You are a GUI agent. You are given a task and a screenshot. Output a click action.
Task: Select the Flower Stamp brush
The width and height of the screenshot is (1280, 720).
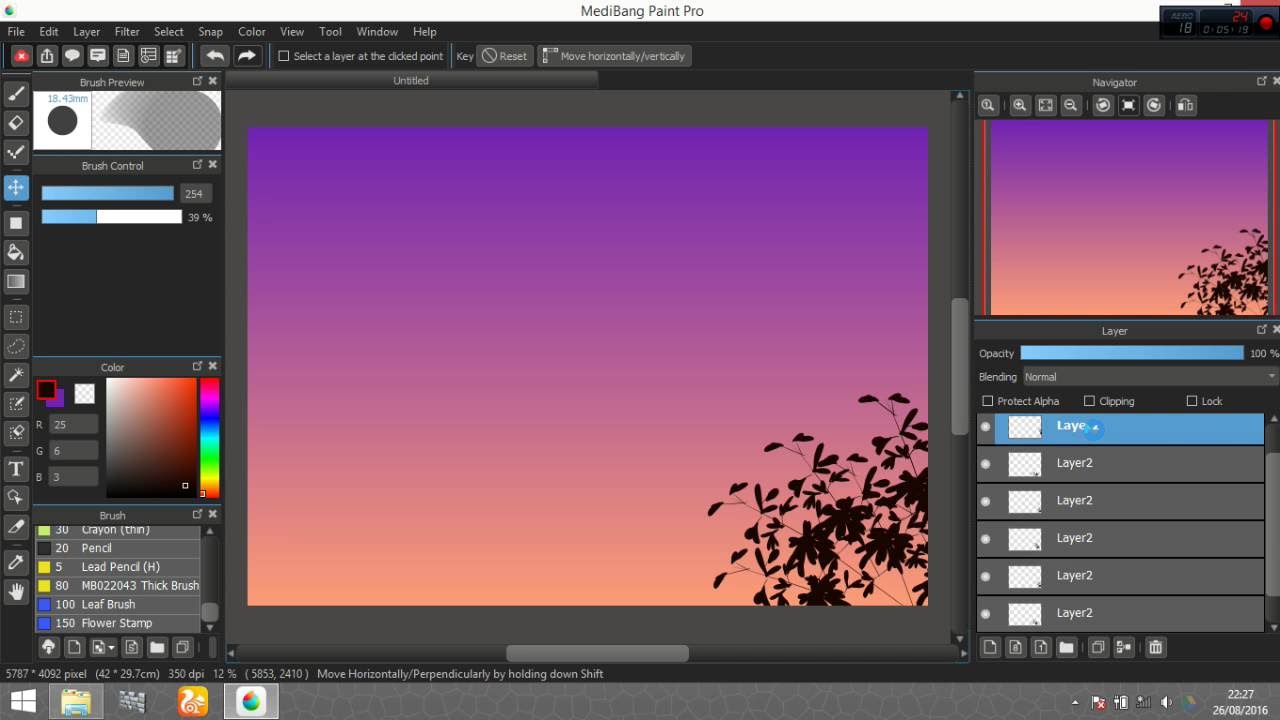click(118, 623)
